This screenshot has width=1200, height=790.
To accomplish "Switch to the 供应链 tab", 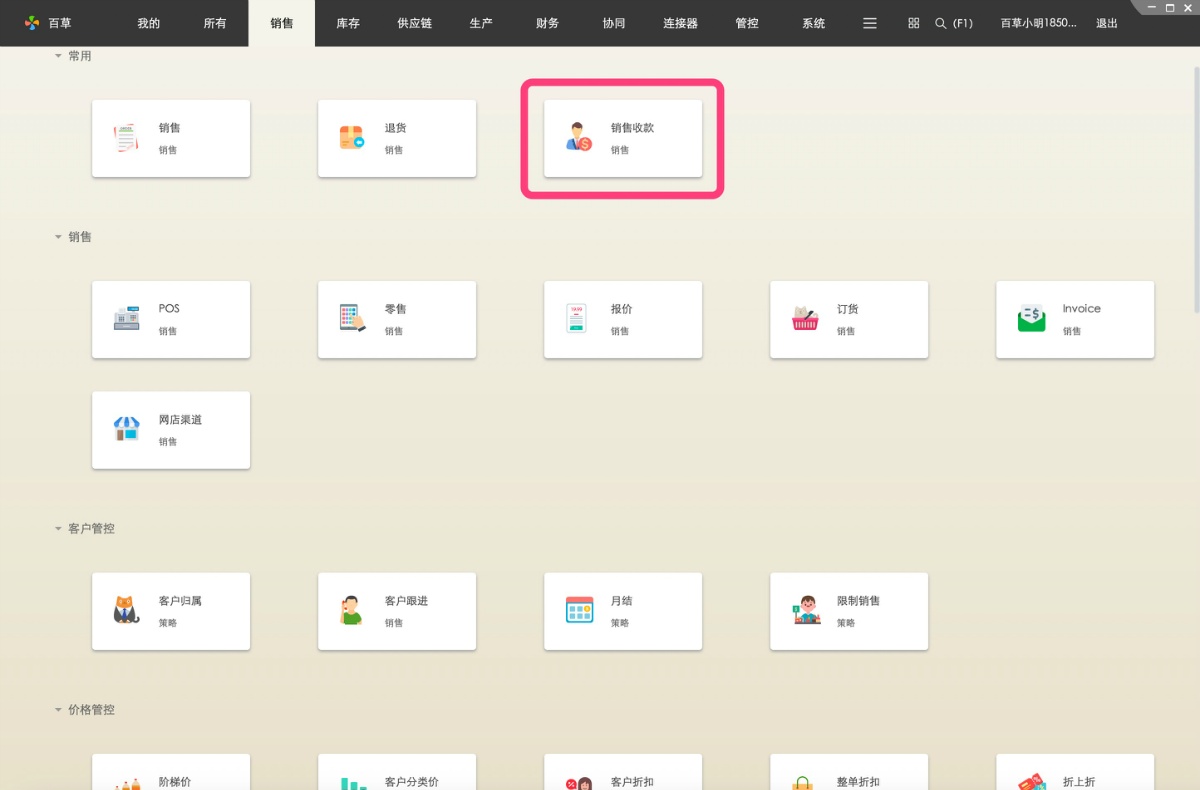I will [x=415, y=23].
